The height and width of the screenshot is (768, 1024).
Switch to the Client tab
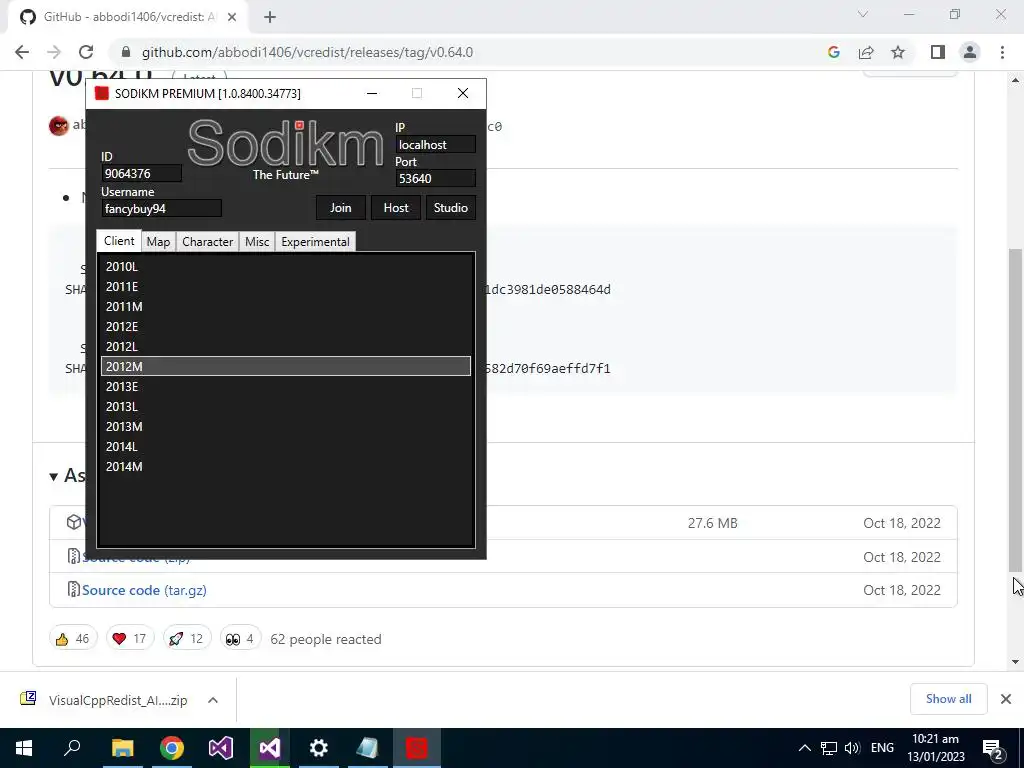(x=119, y=241)
